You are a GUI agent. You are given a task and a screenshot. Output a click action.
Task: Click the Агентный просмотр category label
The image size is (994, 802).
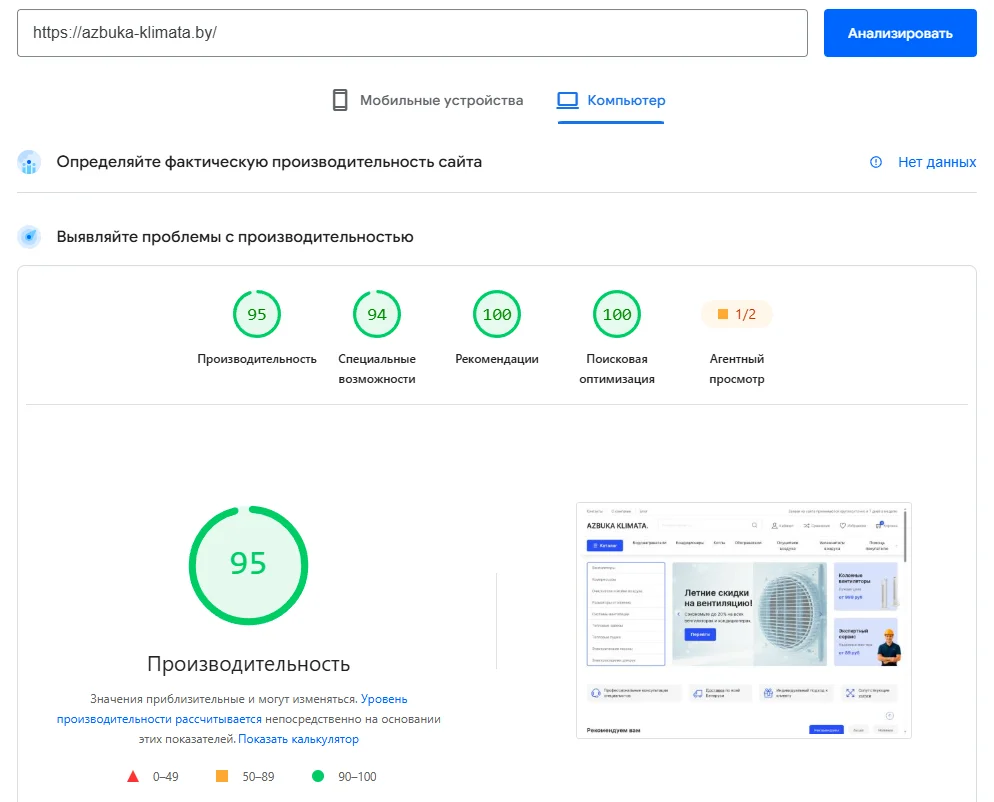point(737,369)
